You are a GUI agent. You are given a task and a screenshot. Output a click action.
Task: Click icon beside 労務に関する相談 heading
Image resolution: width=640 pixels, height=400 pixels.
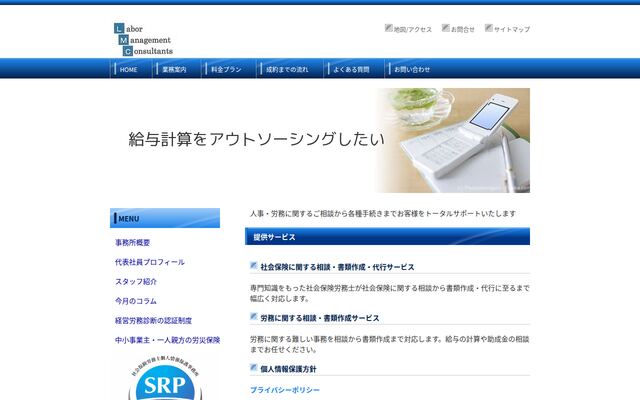click(x=253, y=317)
